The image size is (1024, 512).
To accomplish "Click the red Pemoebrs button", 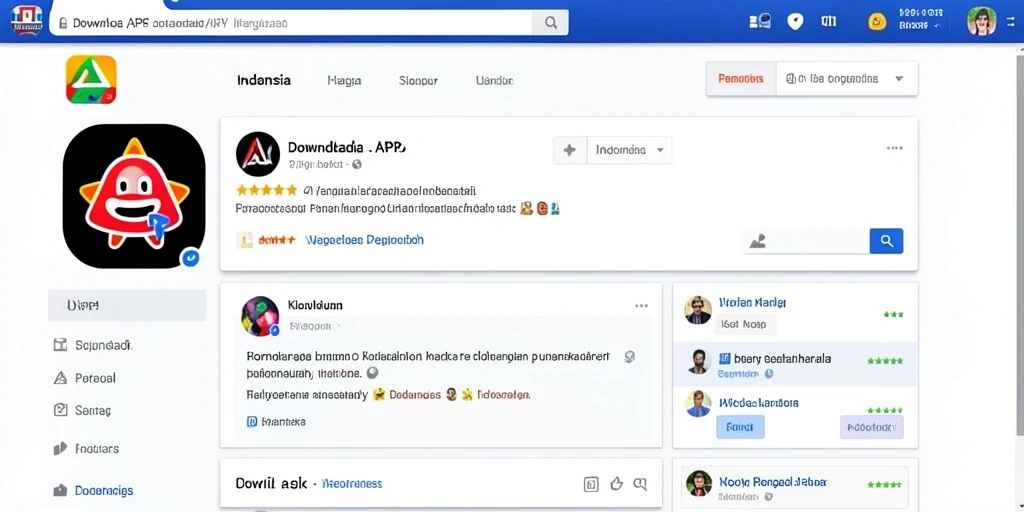I will click(741, 79).
